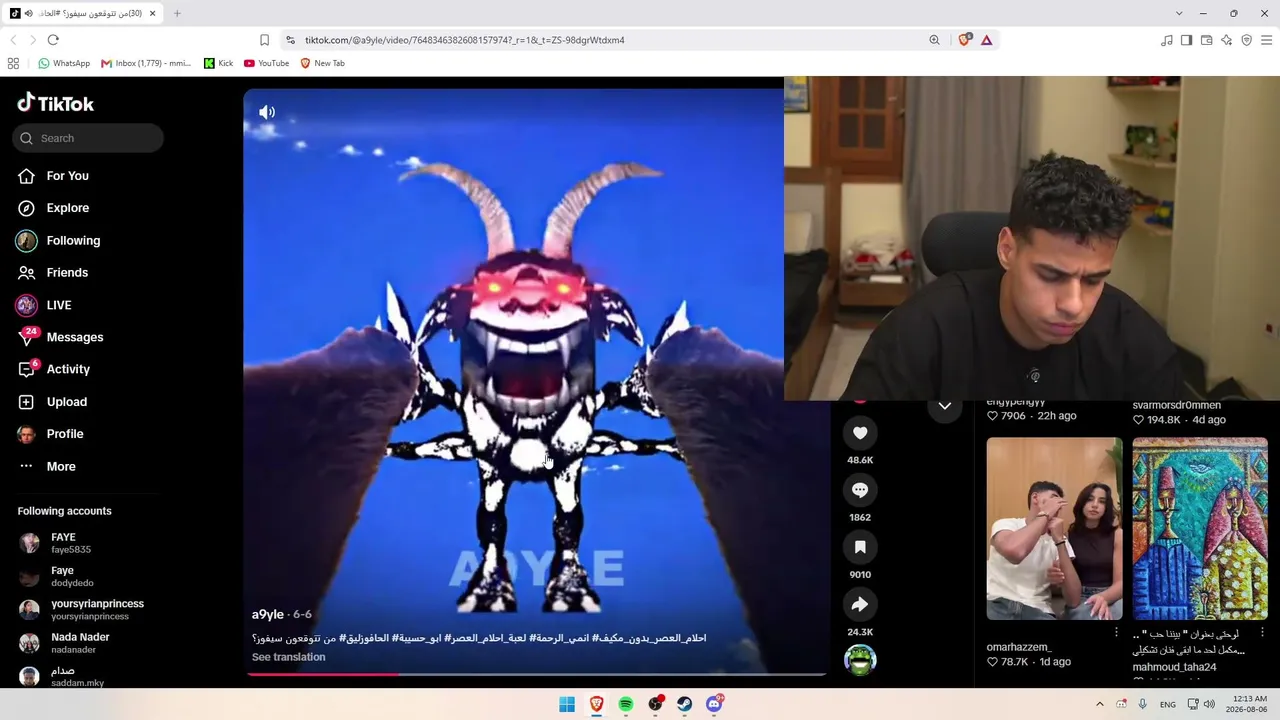Open browser hamburger main menu

1266,40
